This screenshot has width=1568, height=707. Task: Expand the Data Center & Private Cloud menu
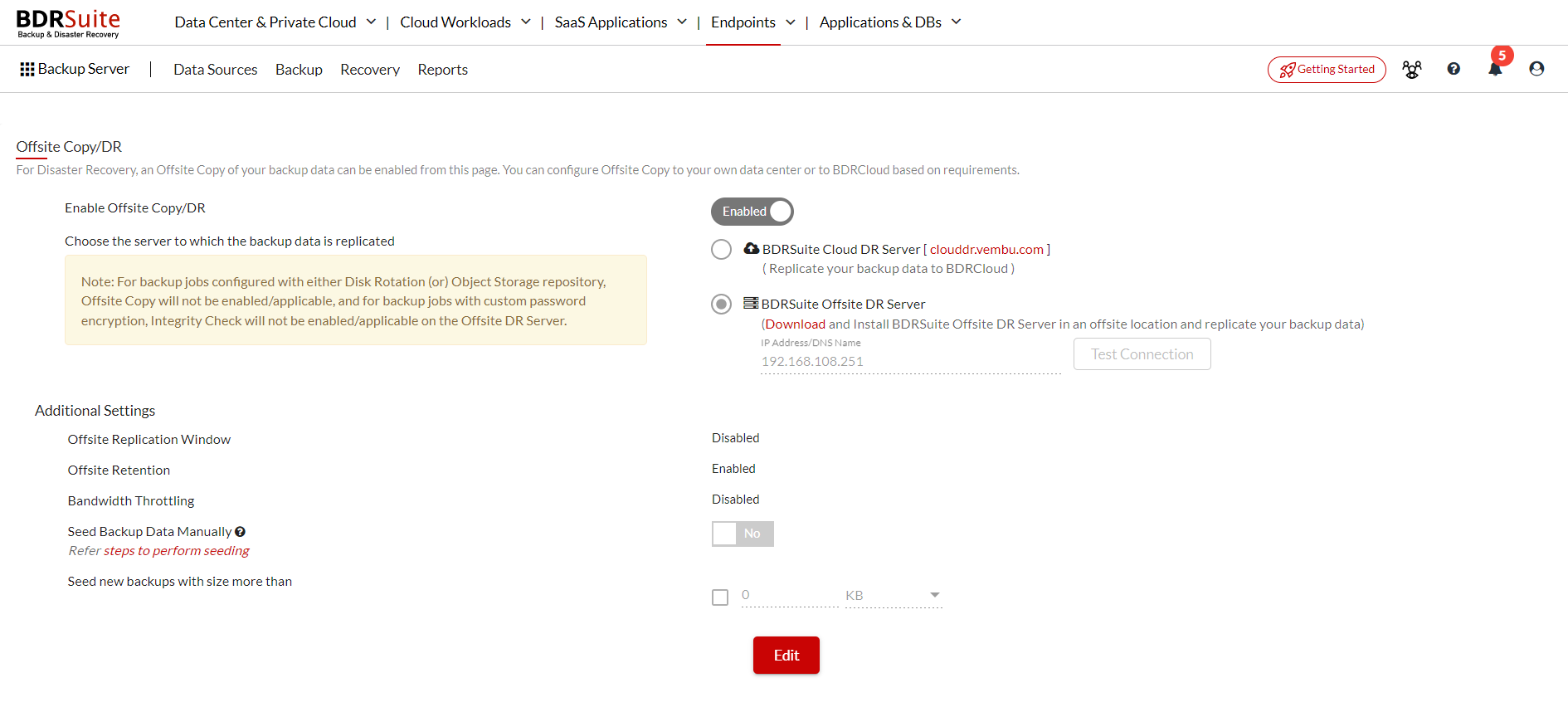(x=275, y=22)
